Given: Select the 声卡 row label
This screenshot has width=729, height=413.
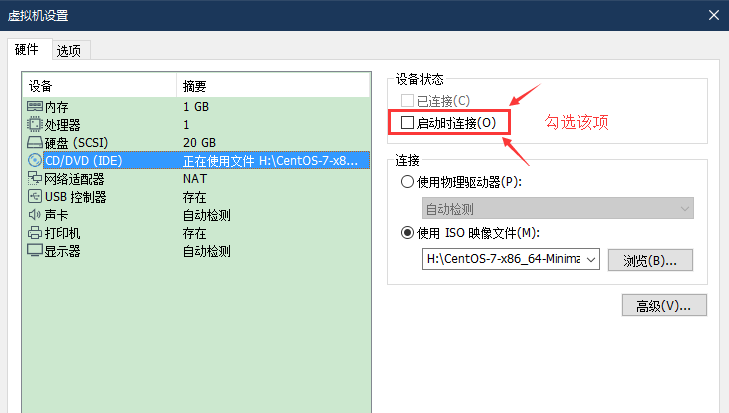Looking at the screenshot, I should (x=57, y=215).
